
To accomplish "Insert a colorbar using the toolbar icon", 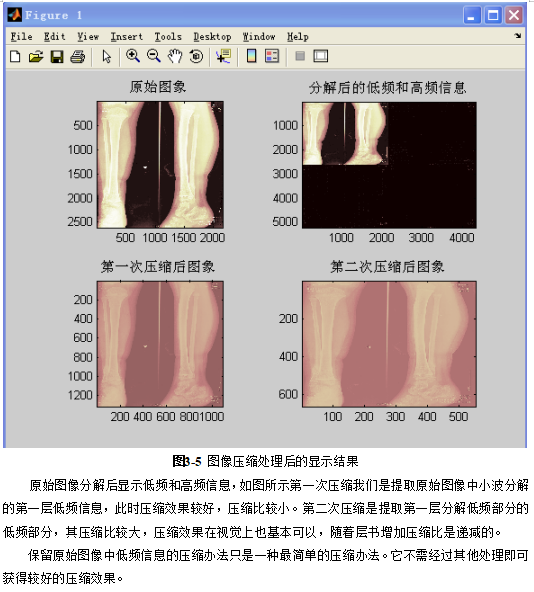I will (x=252, y=56).
